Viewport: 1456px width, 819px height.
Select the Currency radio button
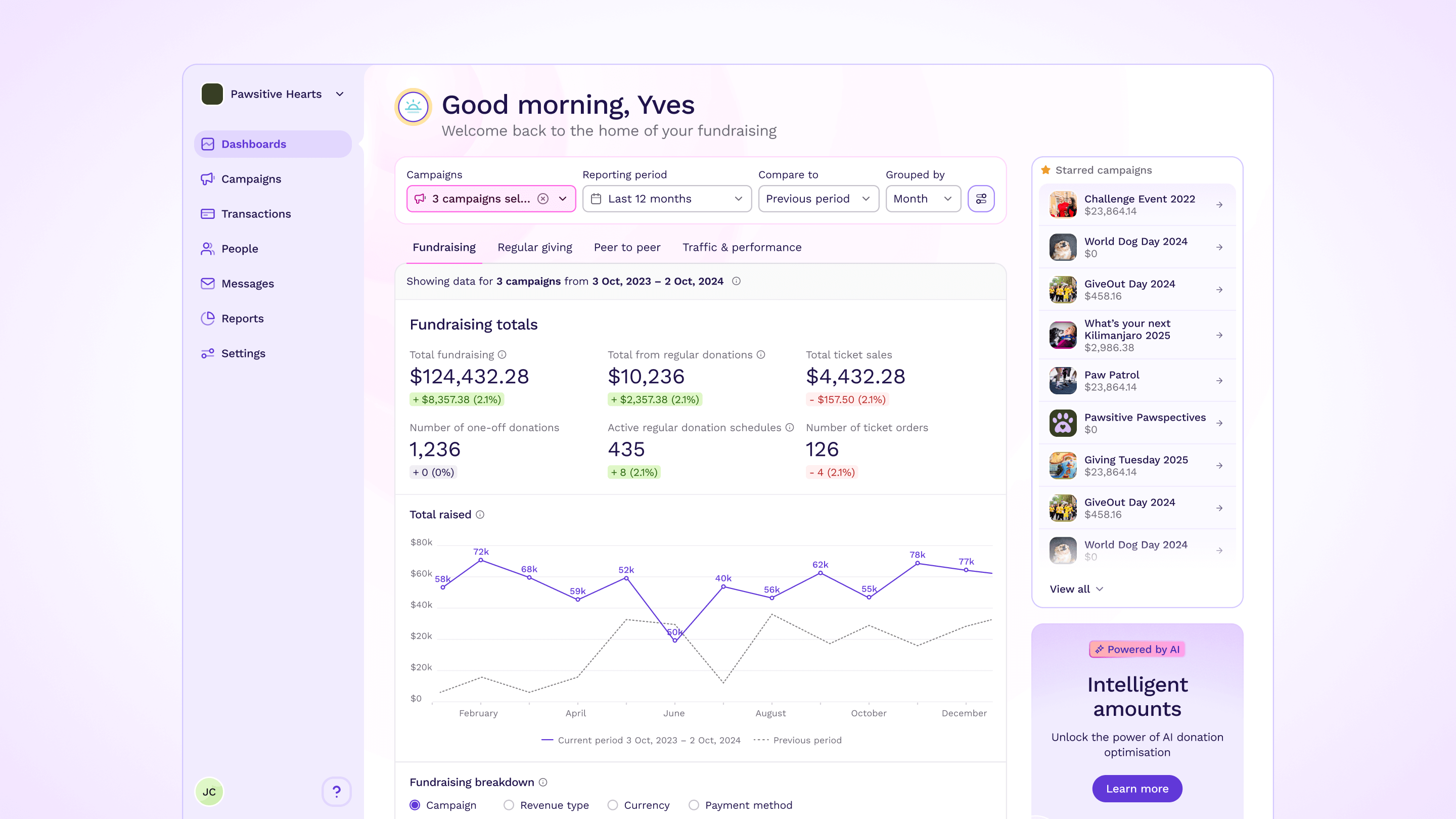click(613, 805)
